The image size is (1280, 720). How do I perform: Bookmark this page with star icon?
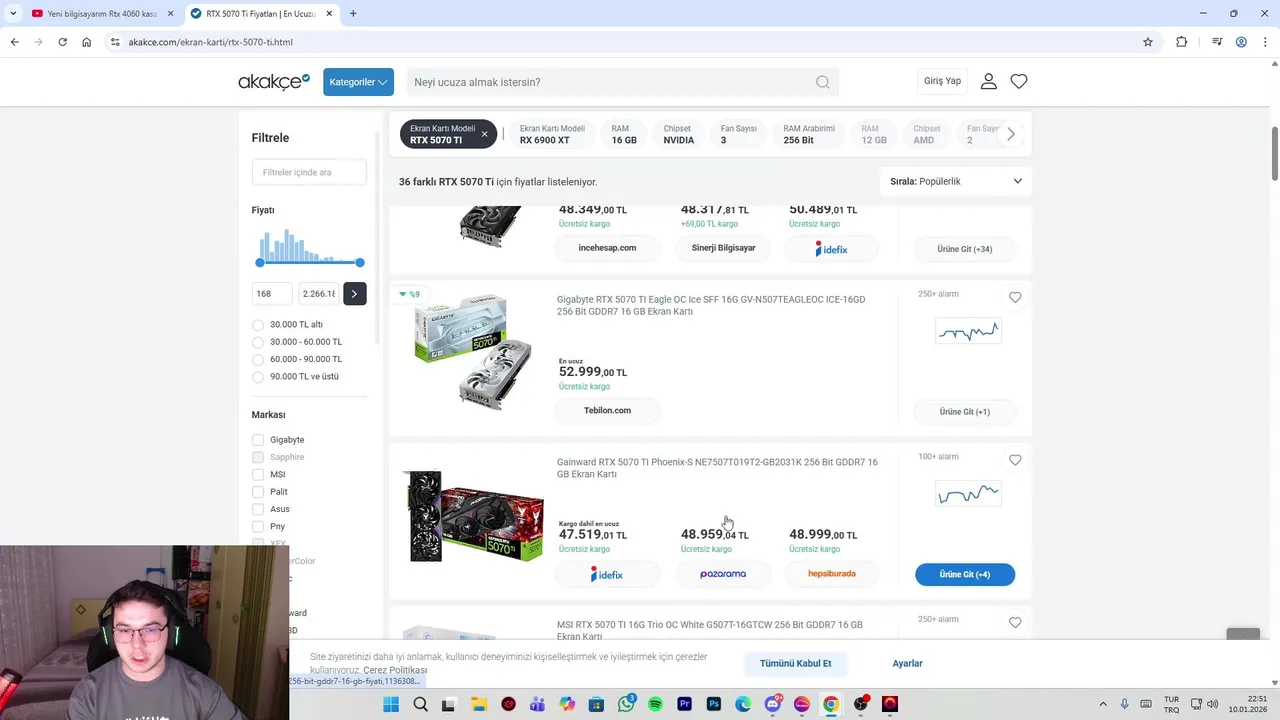tap(1148, 42)
